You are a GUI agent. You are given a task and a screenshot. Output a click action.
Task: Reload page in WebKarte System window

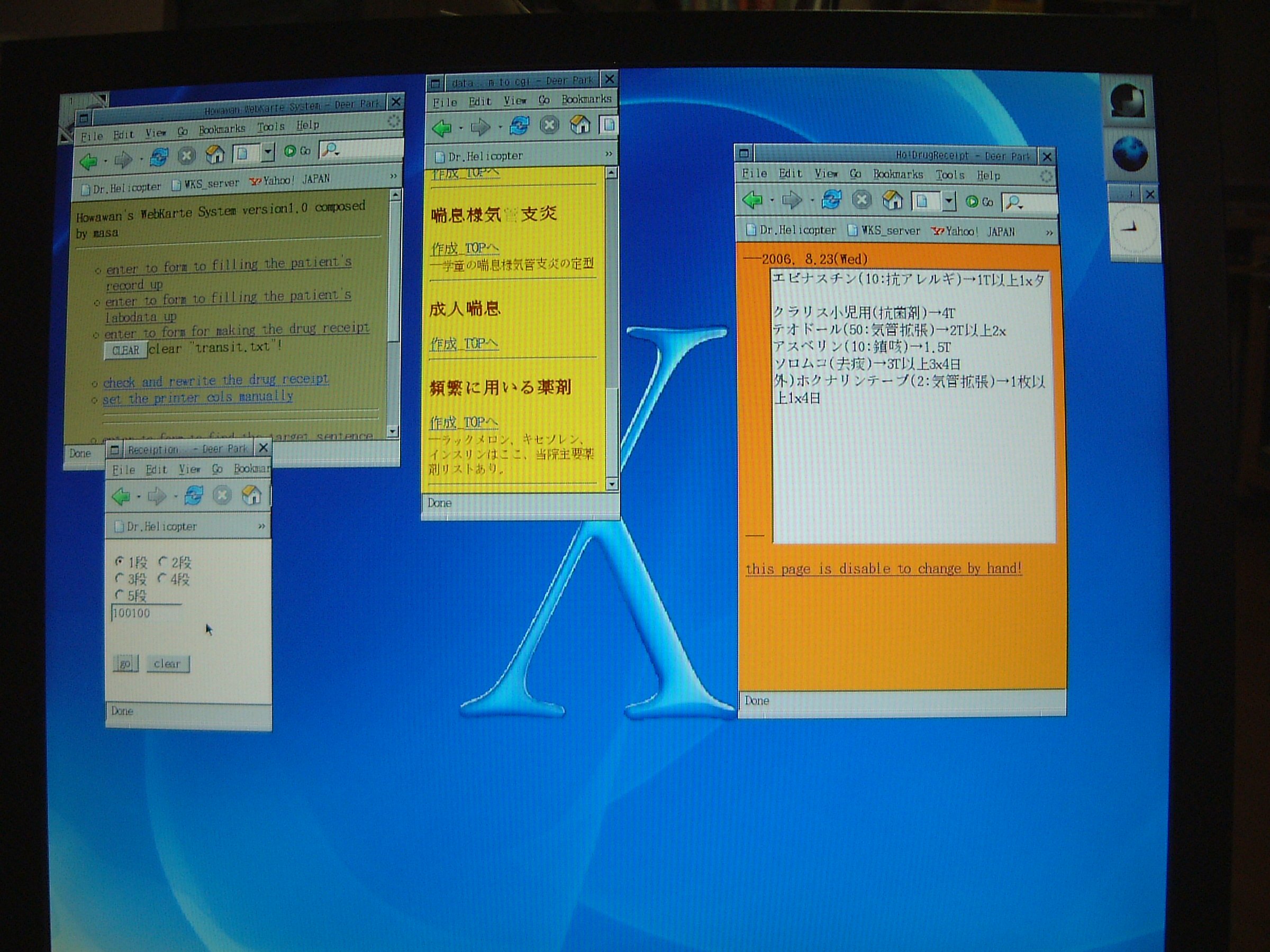pos(158,157)
